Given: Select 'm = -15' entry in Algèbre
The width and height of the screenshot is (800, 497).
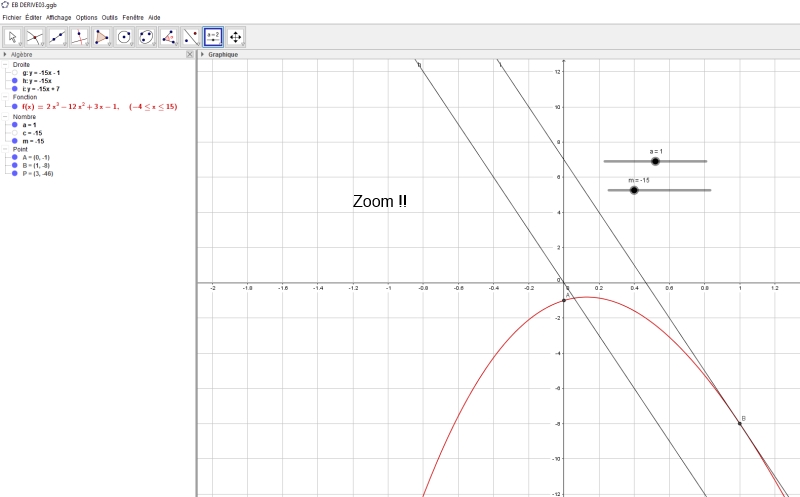Looking at the screenshot, I should (x=33, y=141).
